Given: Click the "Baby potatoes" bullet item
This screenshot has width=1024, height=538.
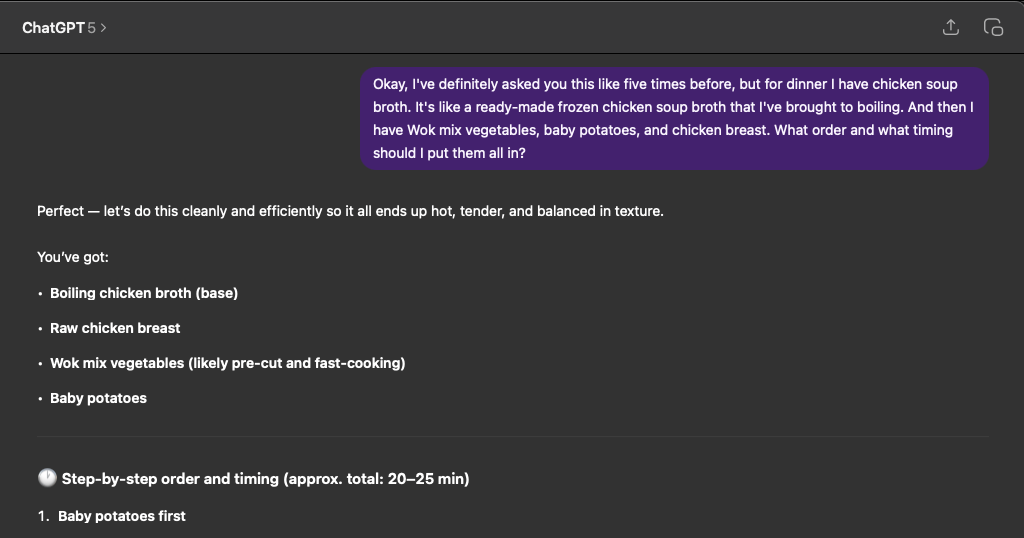Looking at the screenshot, I should pyautogui.click(x=98, y=398).
